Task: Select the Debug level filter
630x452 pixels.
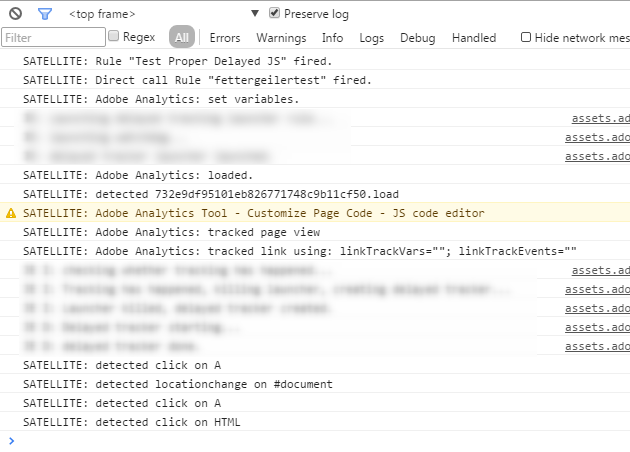Action: tap(418, 38)
